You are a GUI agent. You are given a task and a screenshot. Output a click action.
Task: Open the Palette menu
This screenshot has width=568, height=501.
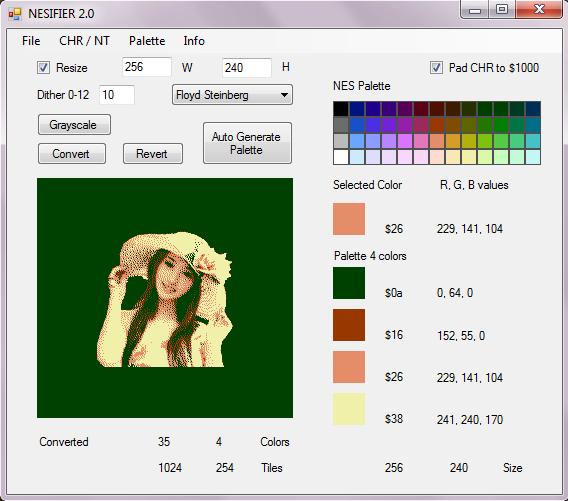click(x=147, y=41)
